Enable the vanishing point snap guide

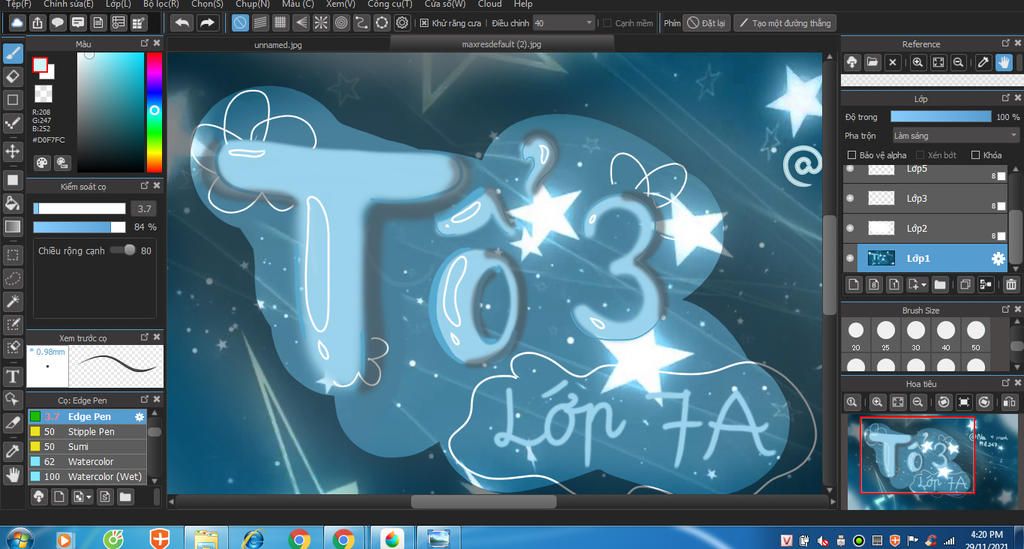[x=300, y=23]
